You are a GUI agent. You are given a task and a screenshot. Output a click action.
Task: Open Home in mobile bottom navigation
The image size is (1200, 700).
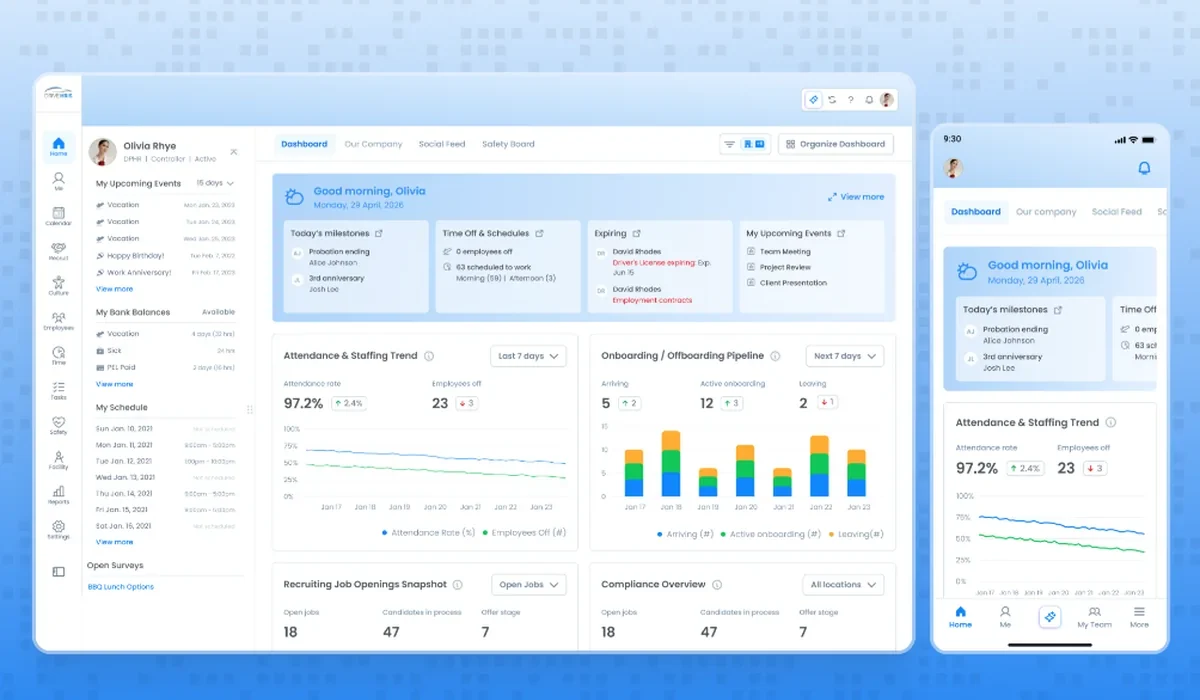(x=960, y=617)
